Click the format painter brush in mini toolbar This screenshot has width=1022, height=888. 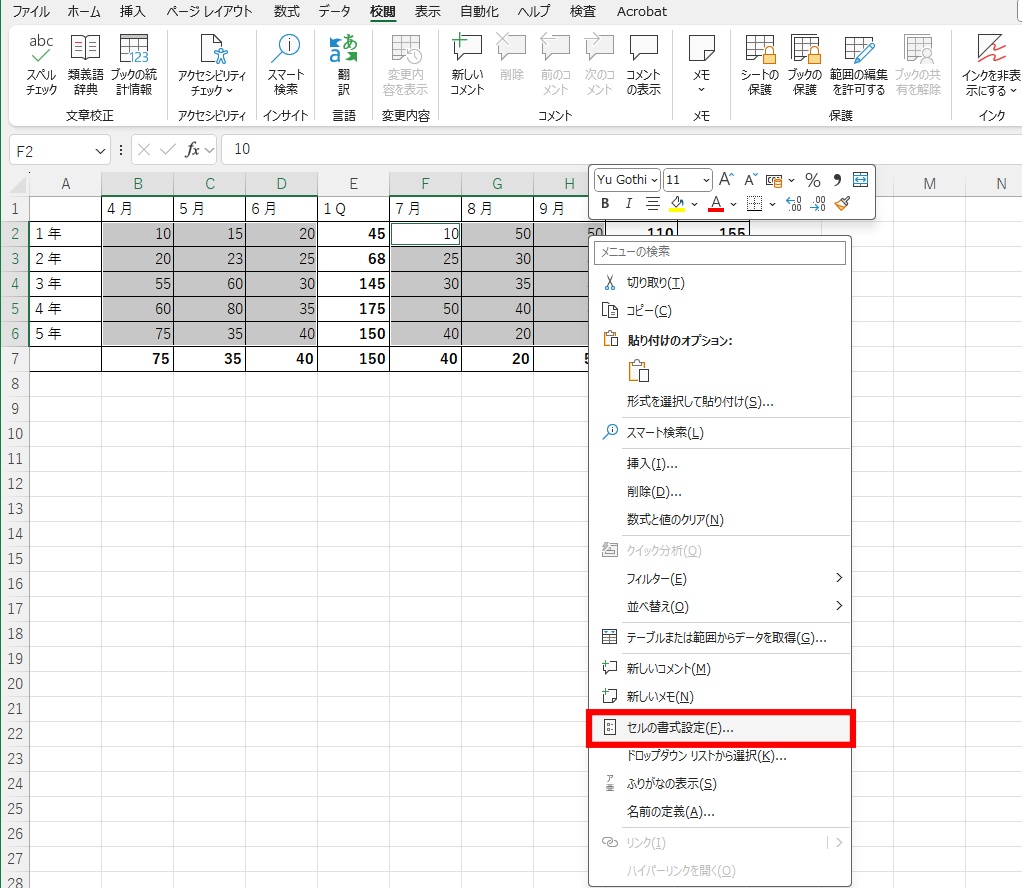tap(842, 204)
